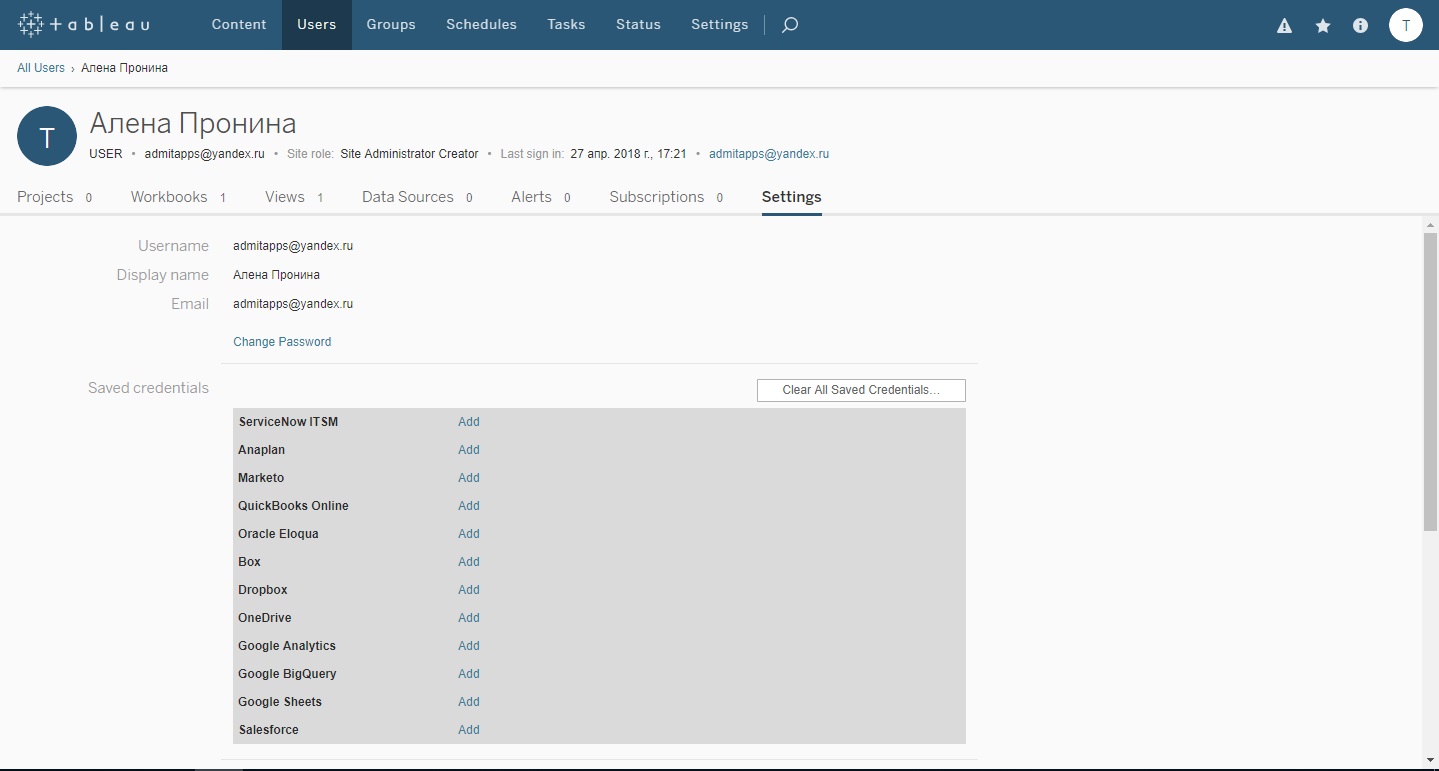Image resolution: width=1439 pixels, height=771 pixels.
Task: Go to the Schedules section
Action: (x=480, y=24)
